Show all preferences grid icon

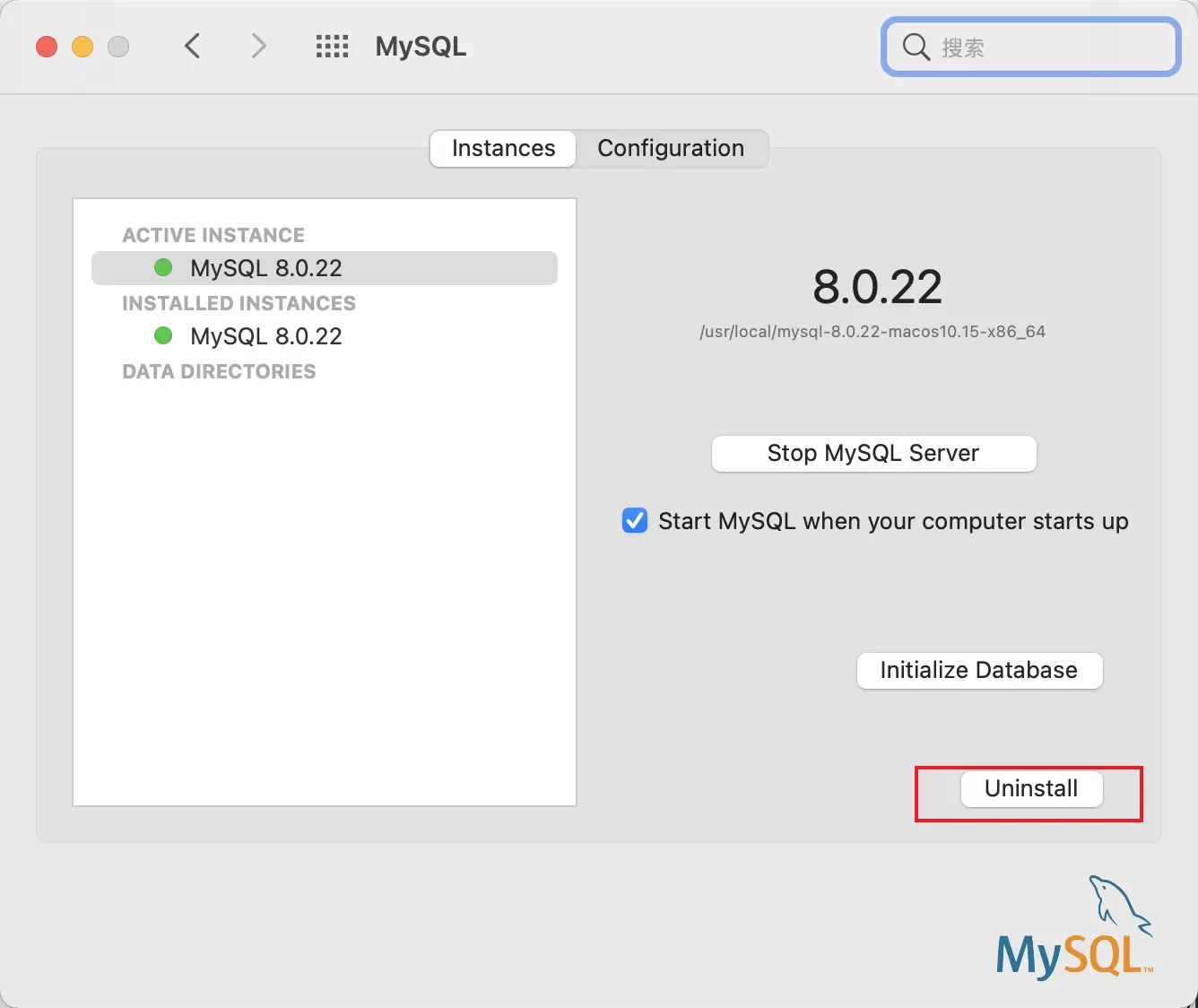tap(332, 47)
